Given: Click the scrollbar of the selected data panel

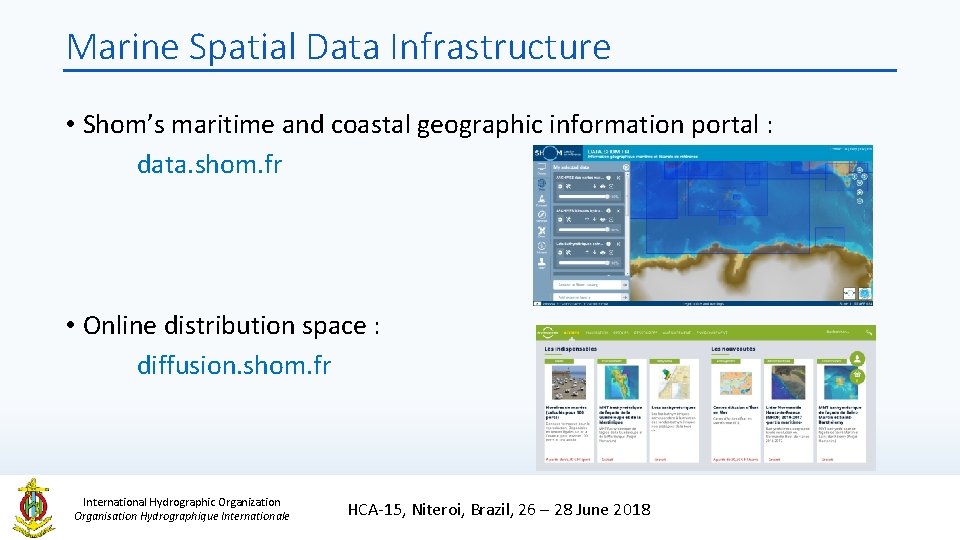Looking at the screenshot, I should point(627,223).
